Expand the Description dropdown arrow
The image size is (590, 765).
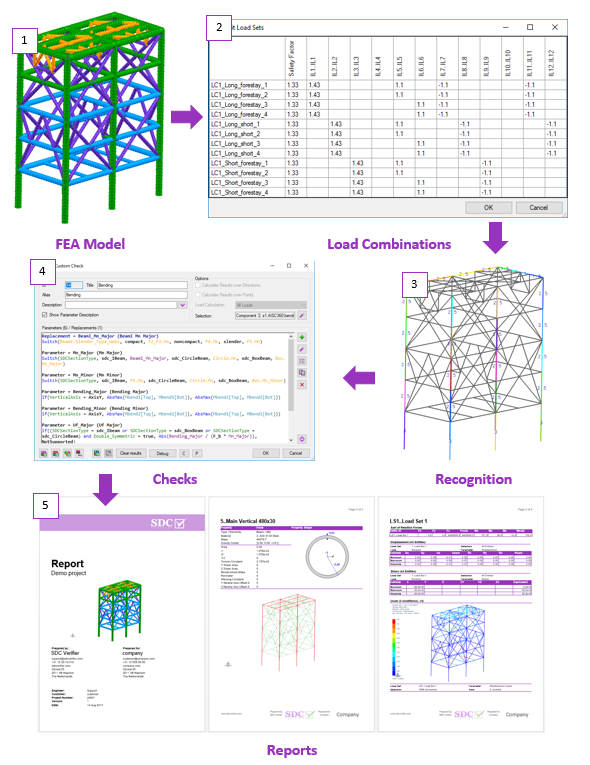click(183, 305)
